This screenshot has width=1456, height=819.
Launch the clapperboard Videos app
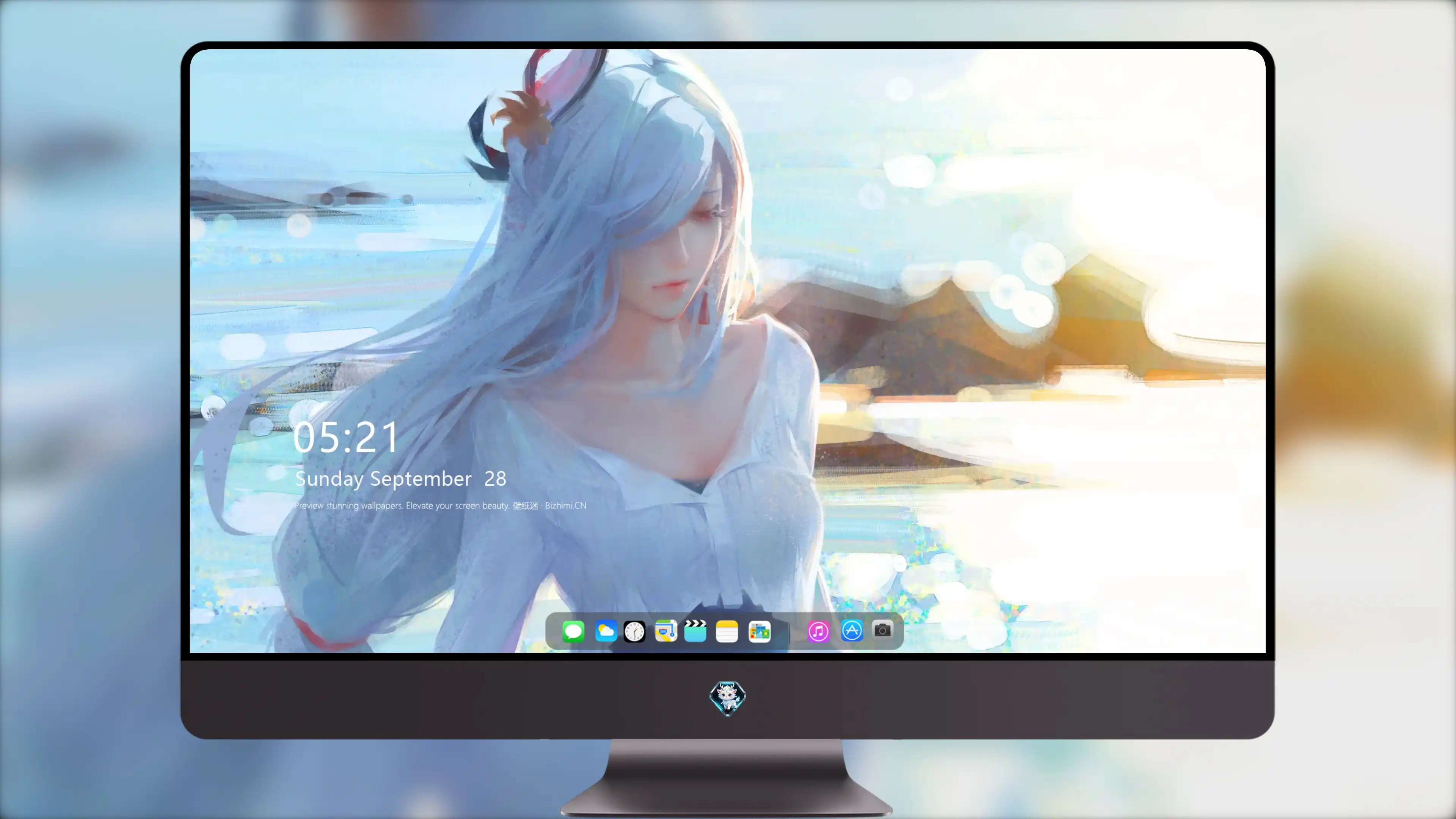(x=695, y=631)
